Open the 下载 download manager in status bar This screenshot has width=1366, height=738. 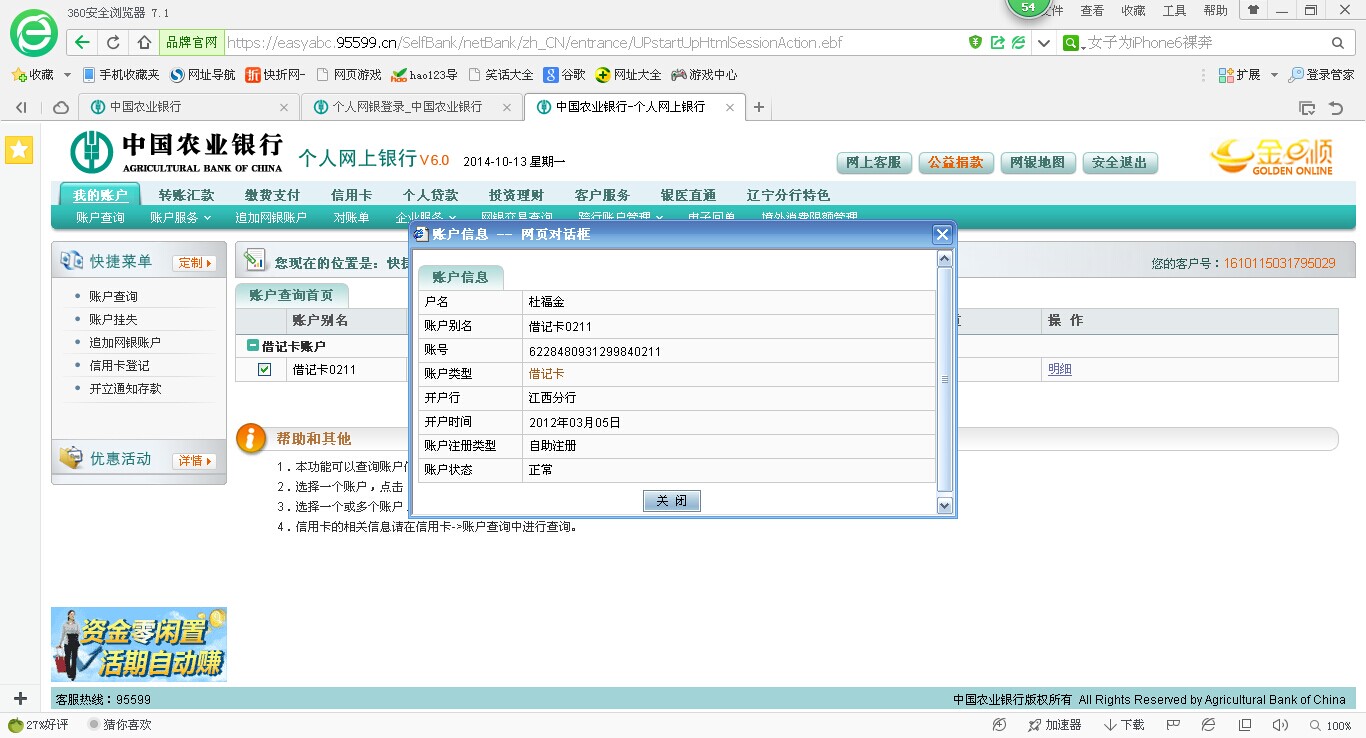(1124, 725)
